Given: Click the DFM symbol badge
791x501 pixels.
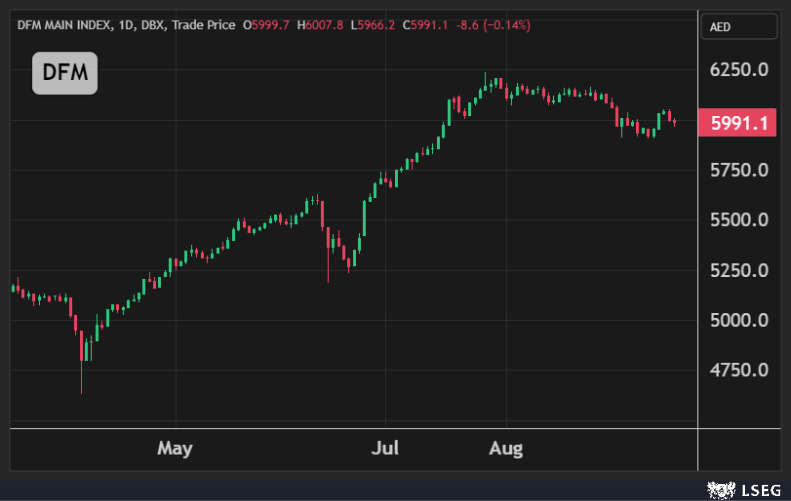Looking at the screenshot, I should point(64,73).
